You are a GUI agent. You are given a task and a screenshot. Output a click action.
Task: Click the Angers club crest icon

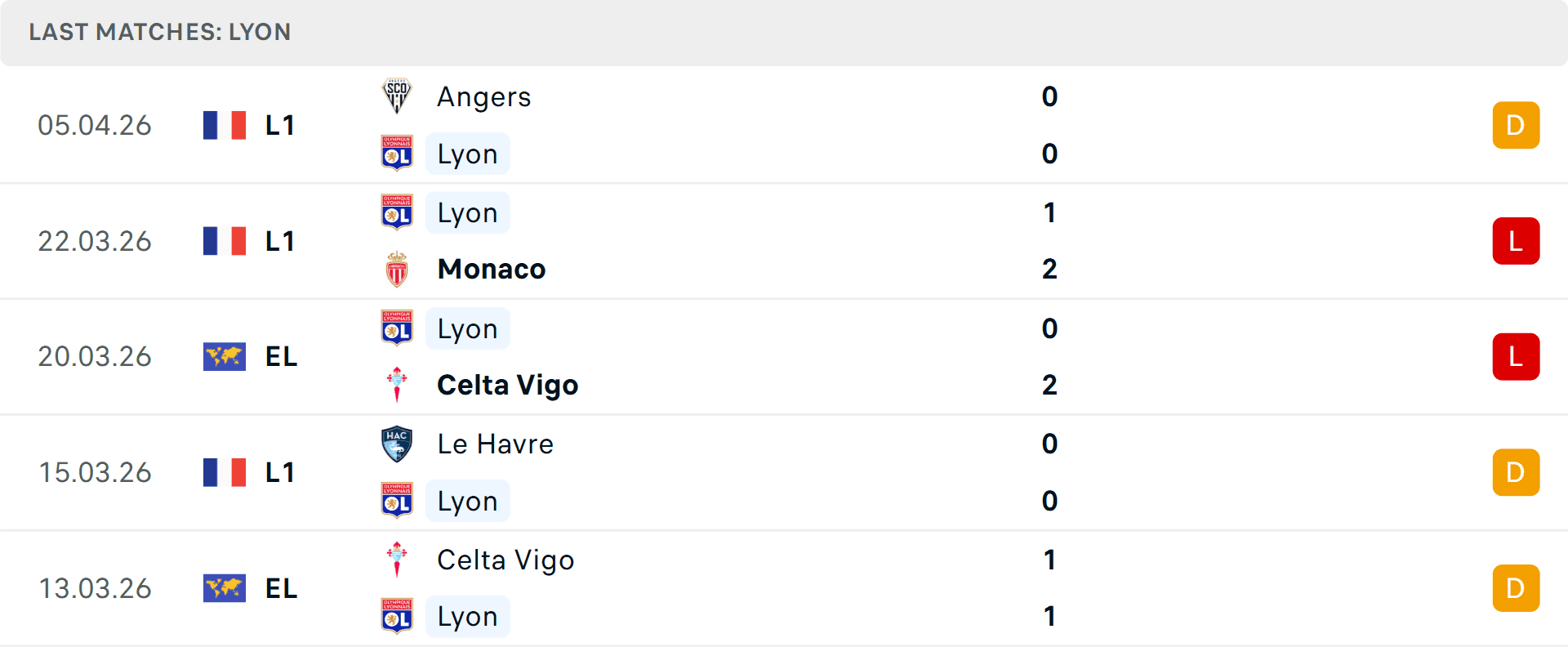click(x=397, y=96)
